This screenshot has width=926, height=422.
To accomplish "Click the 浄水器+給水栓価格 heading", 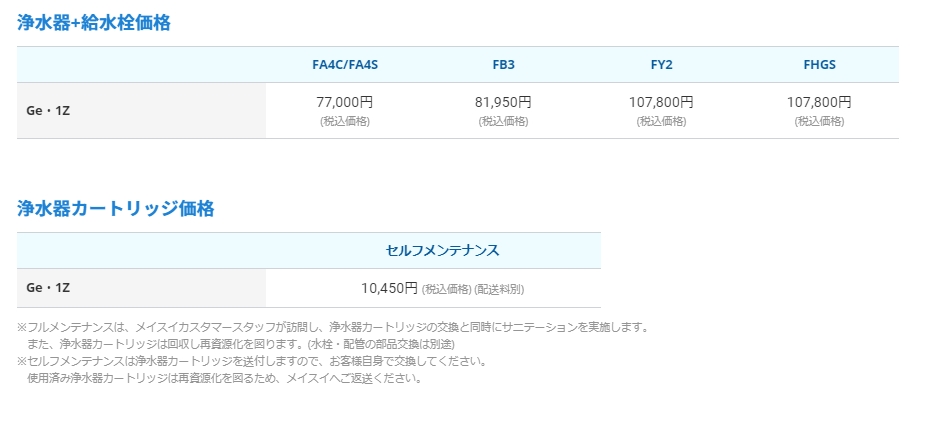I will pos(94,23).
